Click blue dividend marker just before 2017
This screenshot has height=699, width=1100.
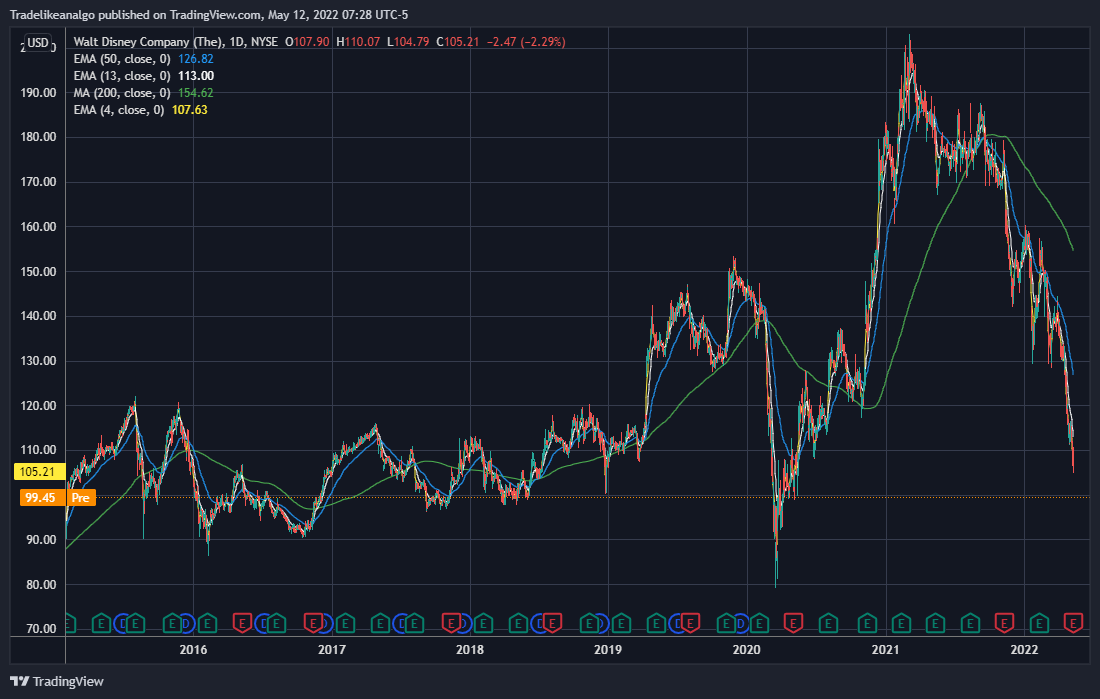click(x=326, y=623)
